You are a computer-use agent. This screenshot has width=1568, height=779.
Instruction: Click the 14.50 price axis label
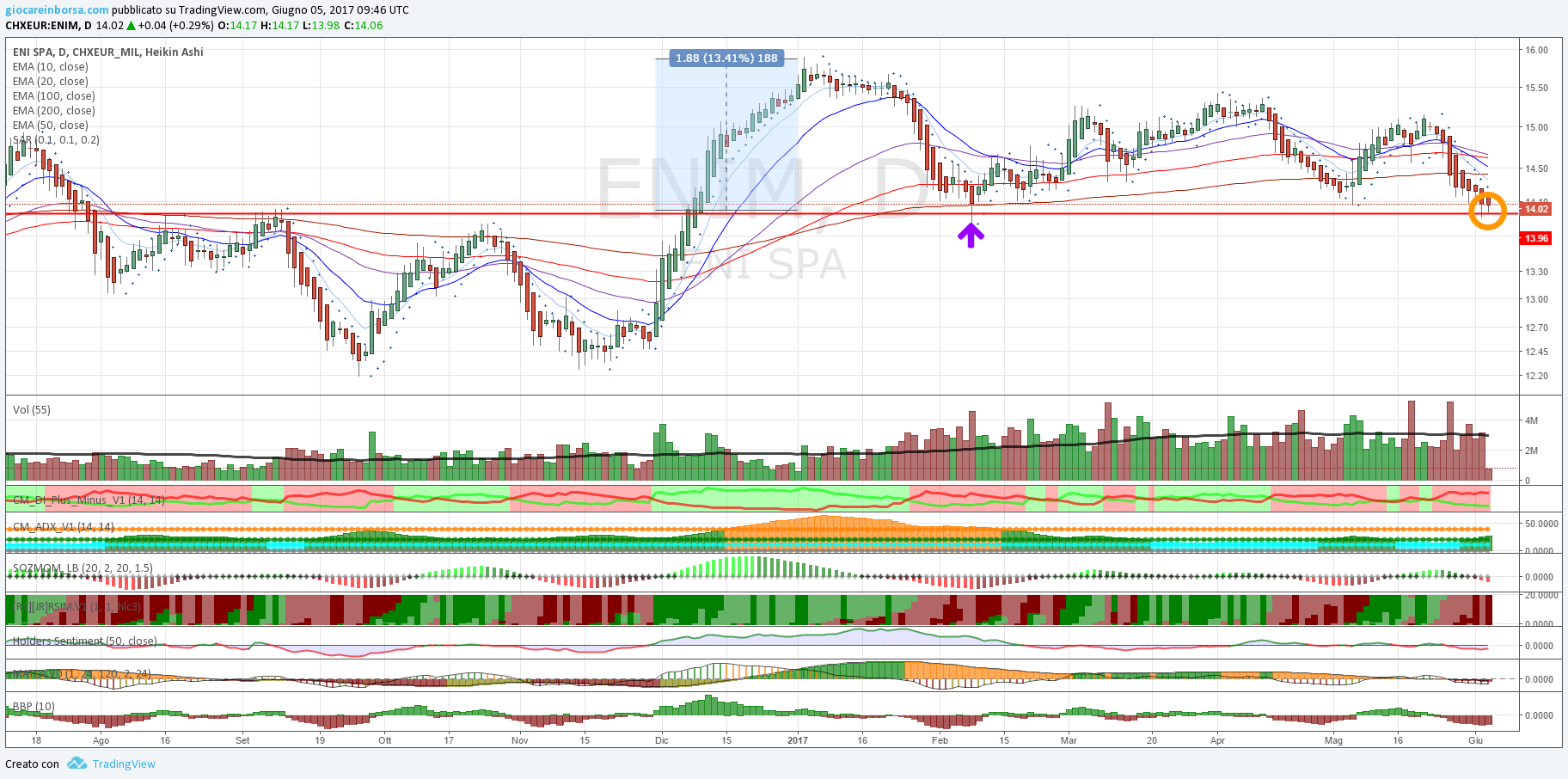point(1536,169)
